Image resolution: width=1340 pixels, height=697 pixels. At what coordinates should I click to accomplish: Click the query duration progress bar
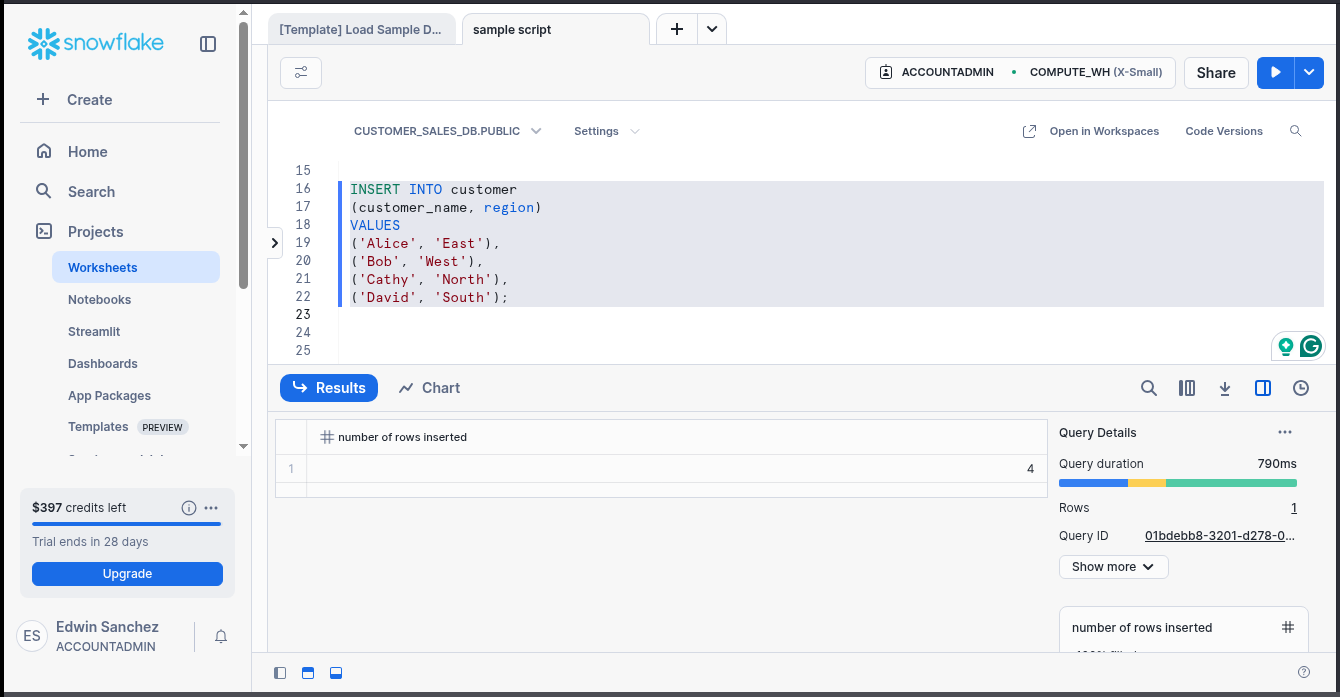tap(1177, 483)
